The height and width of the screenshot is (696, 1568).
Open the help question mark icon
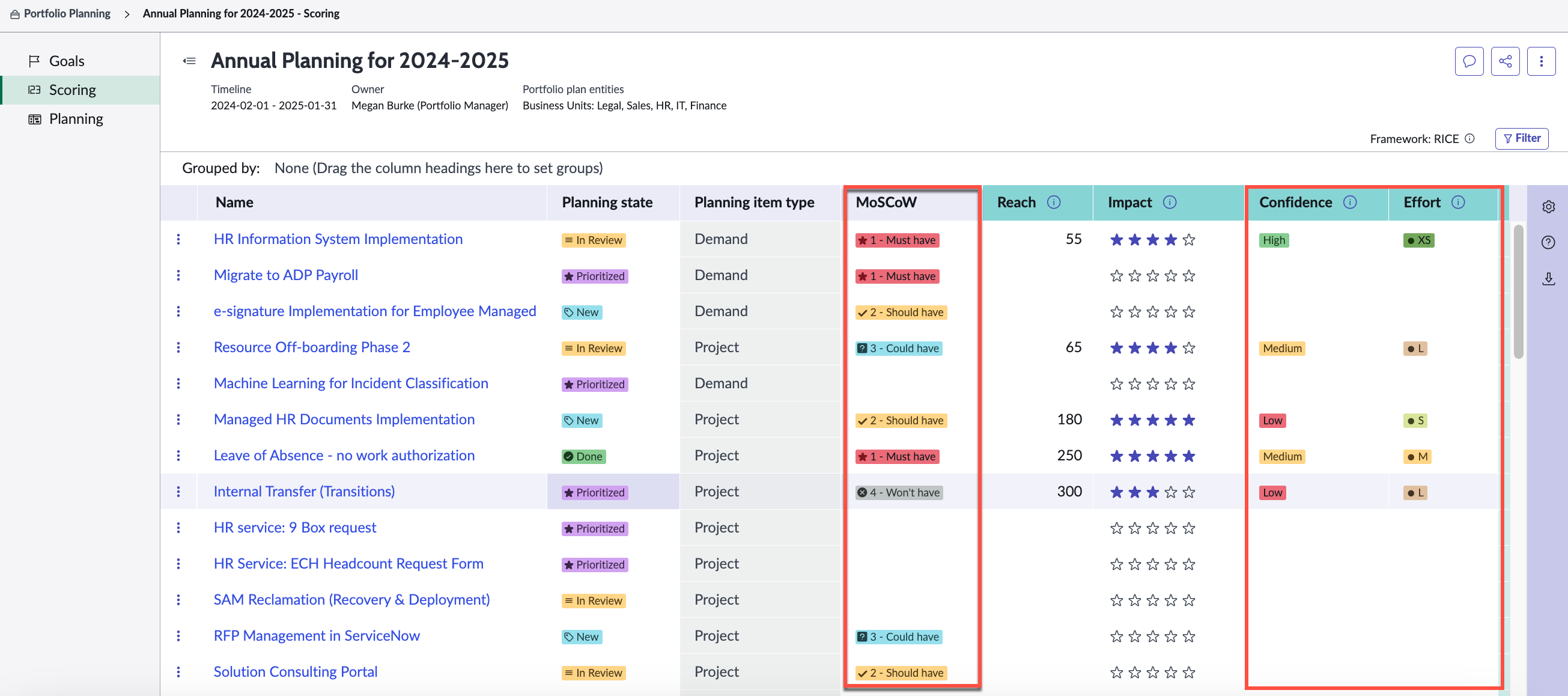click(1548, 242)
